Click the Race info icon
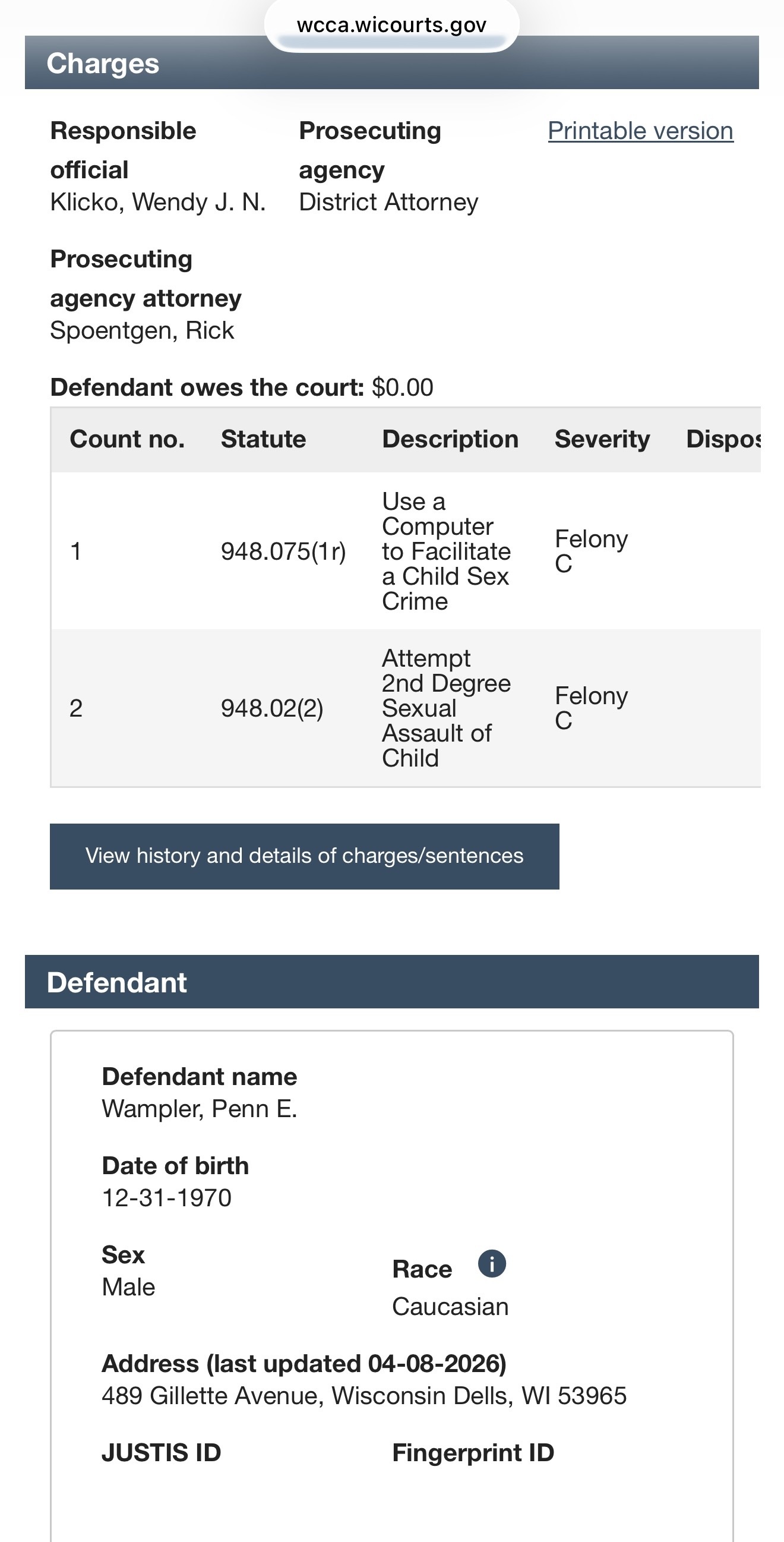784x1542 pixels. click(x=492, y=1264)
